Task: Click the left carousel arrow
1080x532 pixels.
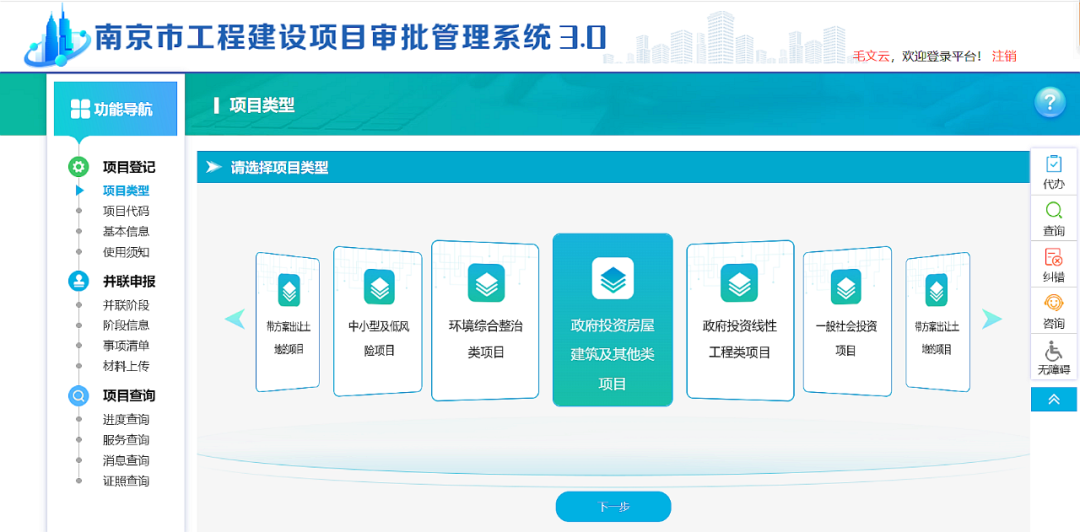Action: [x=235, y=319]
